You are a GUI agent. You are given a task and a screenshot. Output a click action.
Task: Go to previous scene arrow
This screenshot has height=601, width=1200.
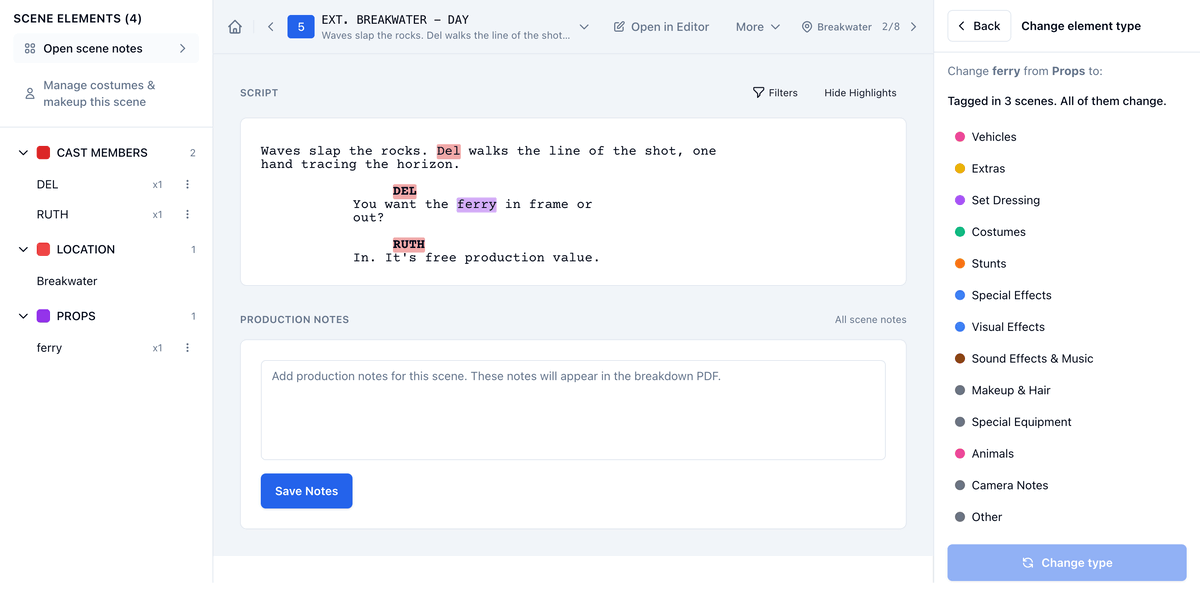(x=271, y=27)
